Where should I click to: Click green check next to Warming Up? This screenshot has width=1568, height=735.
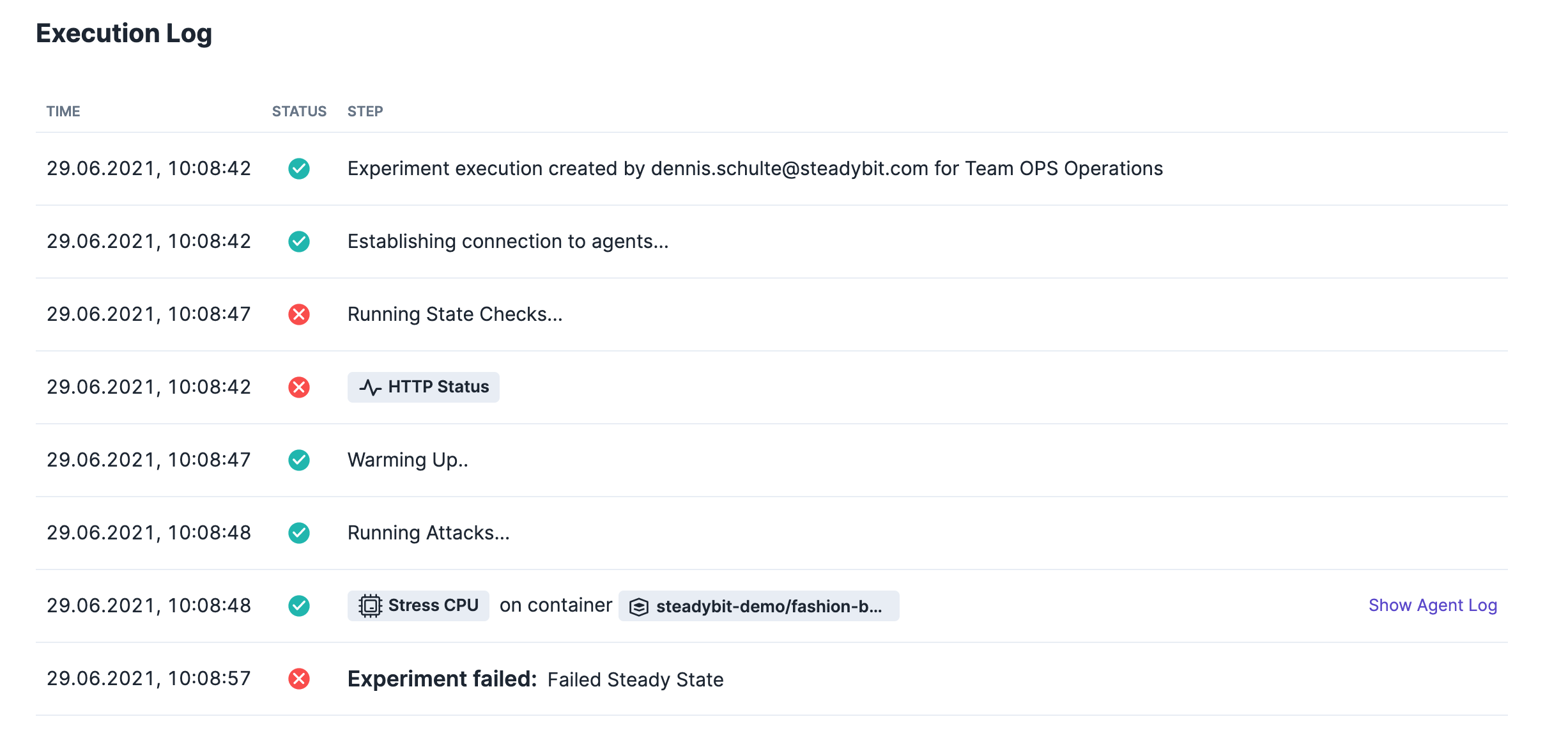click(x=298, y=460)
